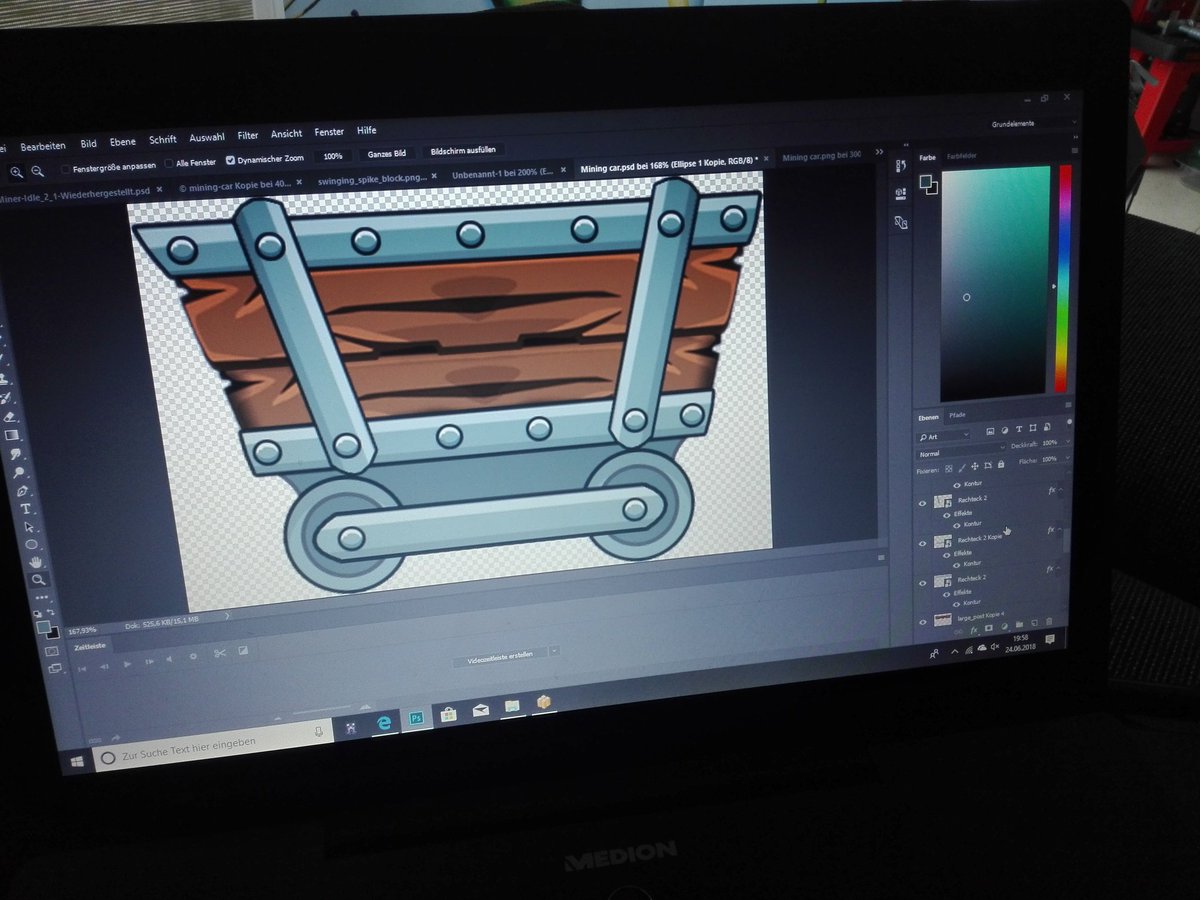Image resolution: width=1200 pixels, height=900 pixels.
Task: Toggle Kontur effect eye under Rechteck 2 Kopie
Action: click(956, 565)
